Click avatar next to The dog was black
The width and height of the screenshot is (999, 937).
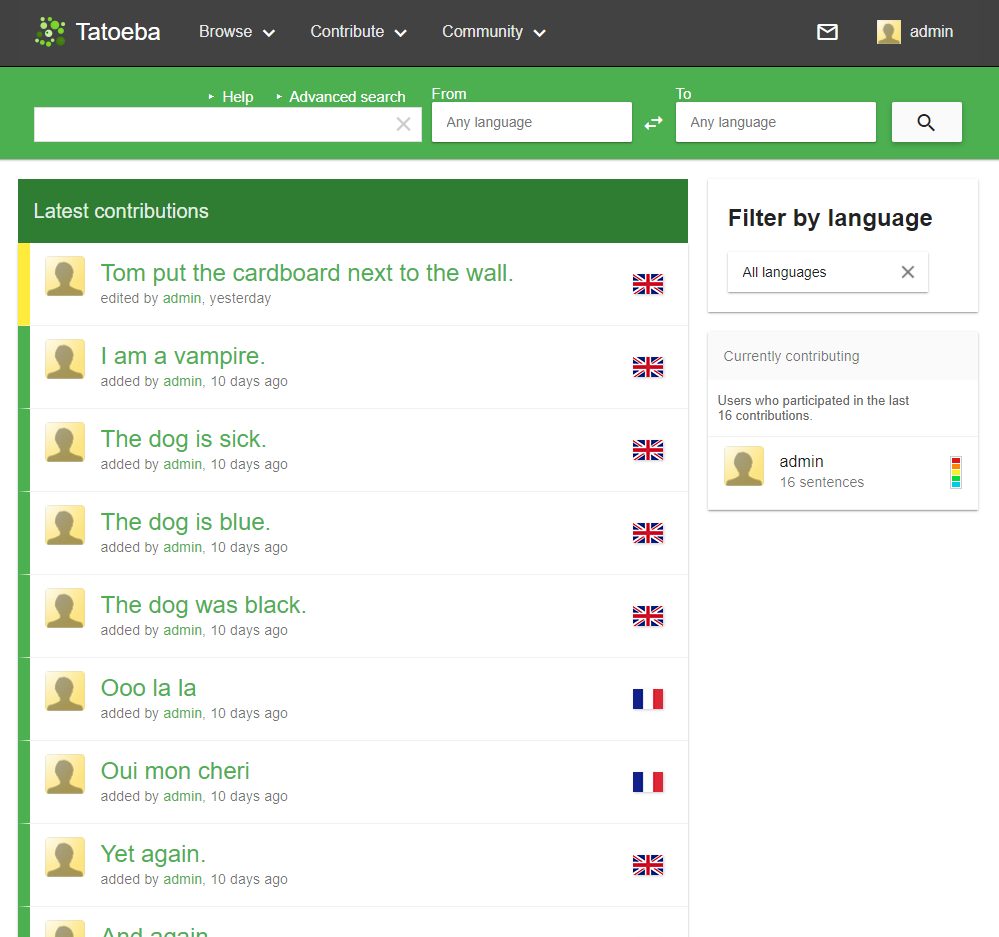tap(65, 608)
